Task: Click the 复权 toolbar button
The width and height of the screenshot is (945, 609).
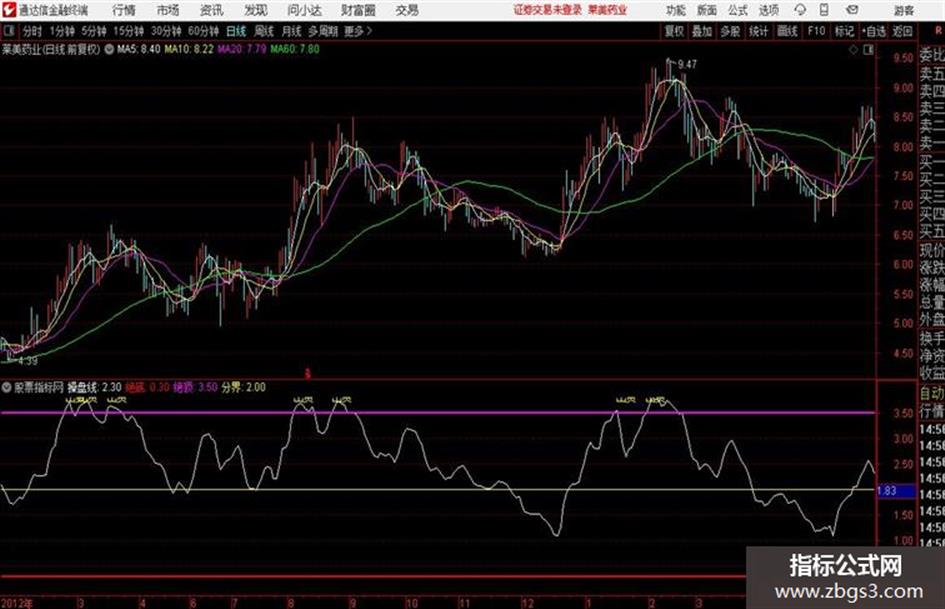Action: click(x=674, y=31)
